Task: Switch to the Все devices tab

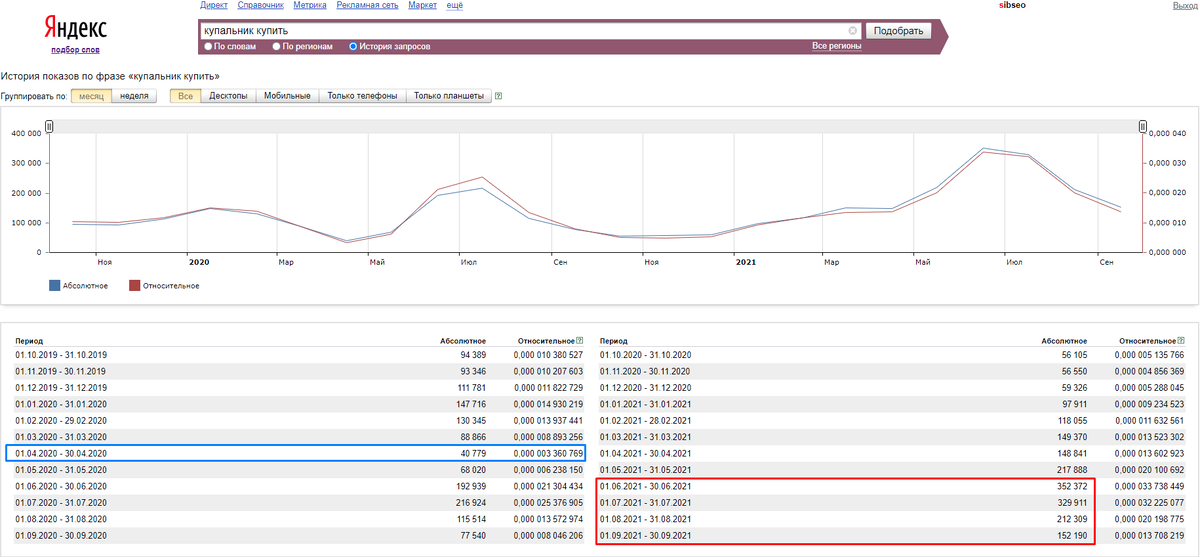Action: (185, 96)
